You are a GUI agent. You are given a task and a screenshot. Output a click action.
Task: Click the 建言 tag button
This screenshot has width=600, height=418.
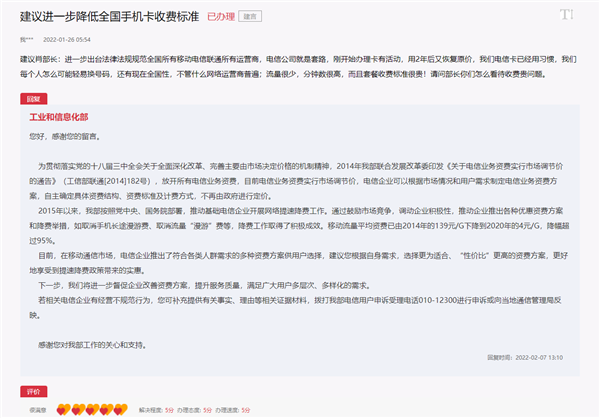tap(250, 16)
